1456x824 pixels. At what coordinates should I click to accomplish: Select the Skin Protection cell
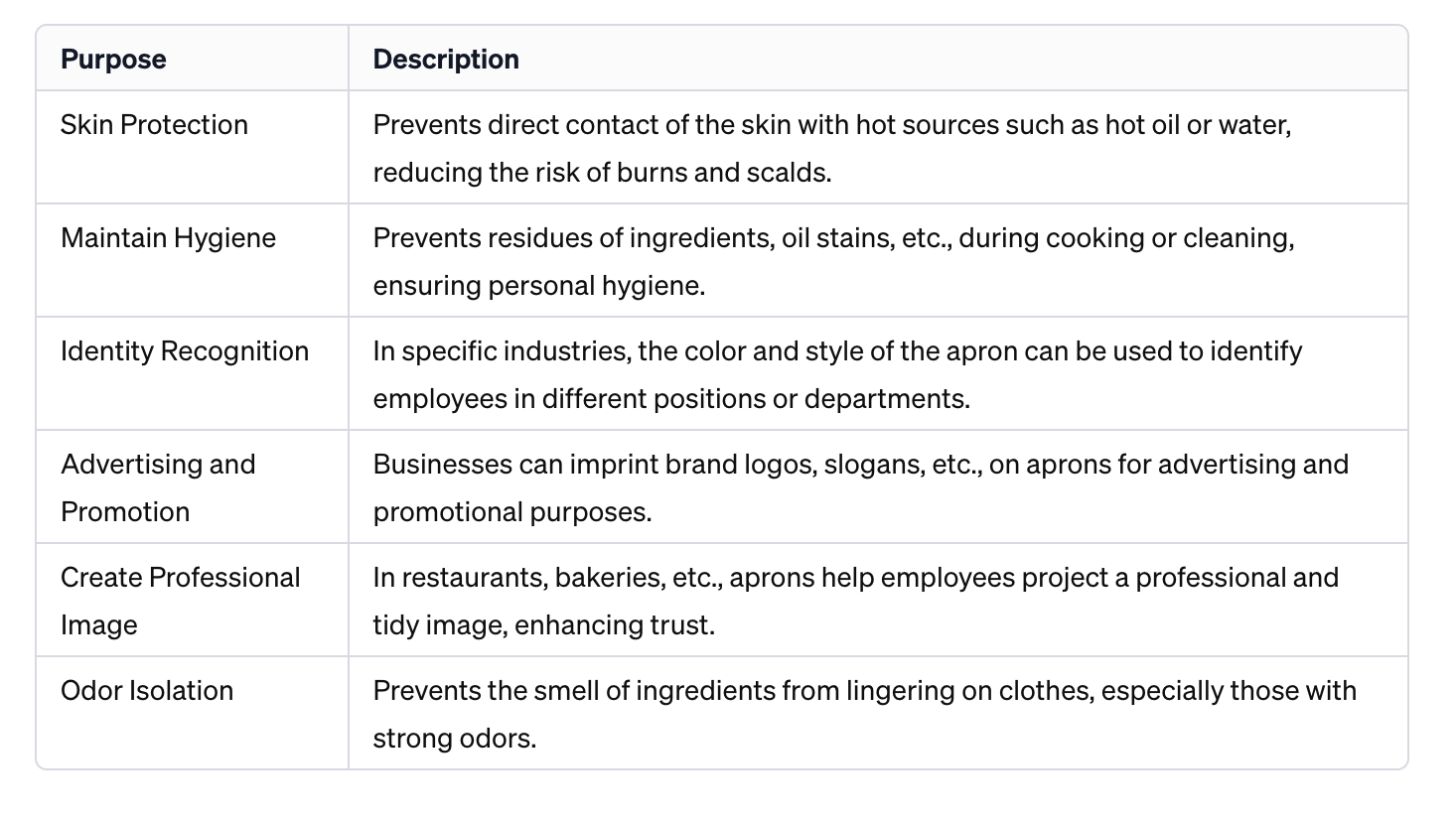154,125
